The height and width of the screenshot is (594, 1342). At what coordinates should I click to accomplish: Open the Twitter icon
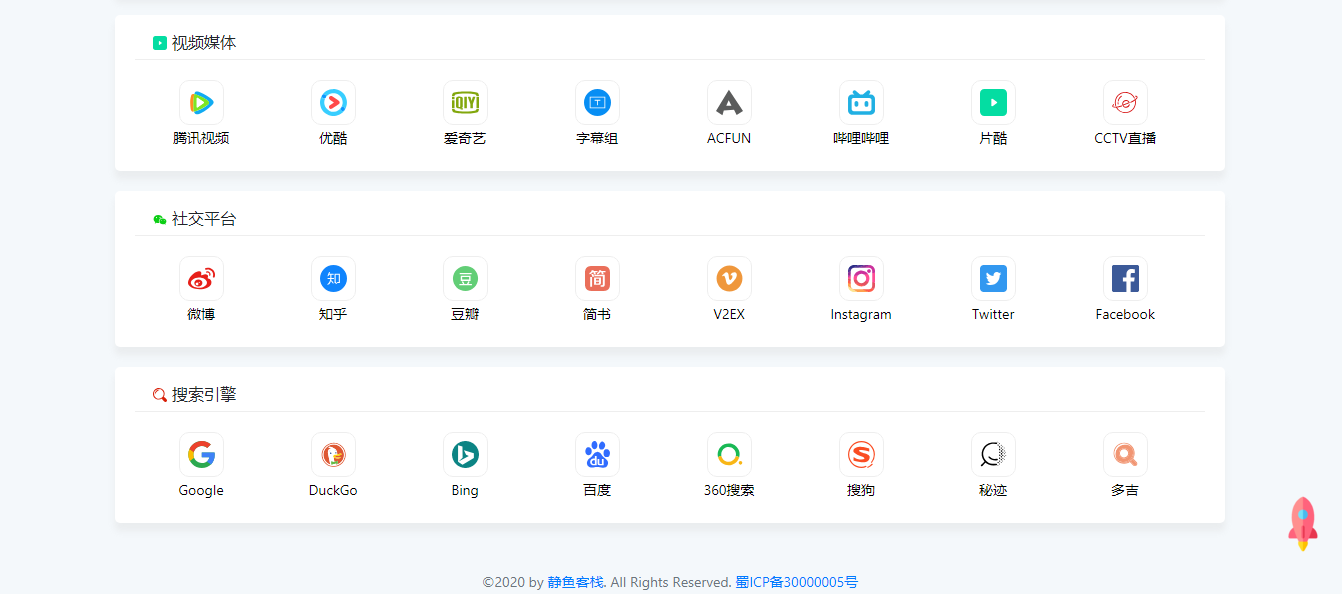pos(993,278)
